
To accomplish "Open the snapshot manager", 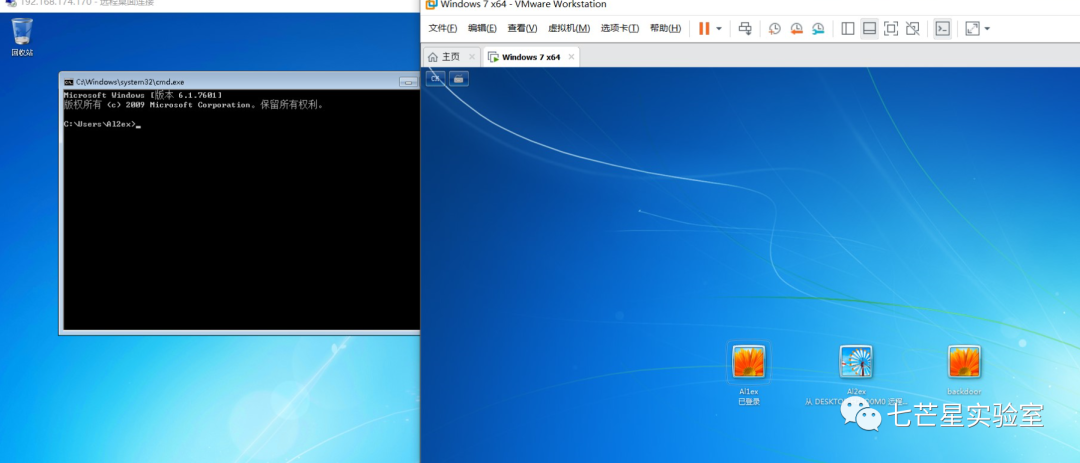I will tap(818, 29).
